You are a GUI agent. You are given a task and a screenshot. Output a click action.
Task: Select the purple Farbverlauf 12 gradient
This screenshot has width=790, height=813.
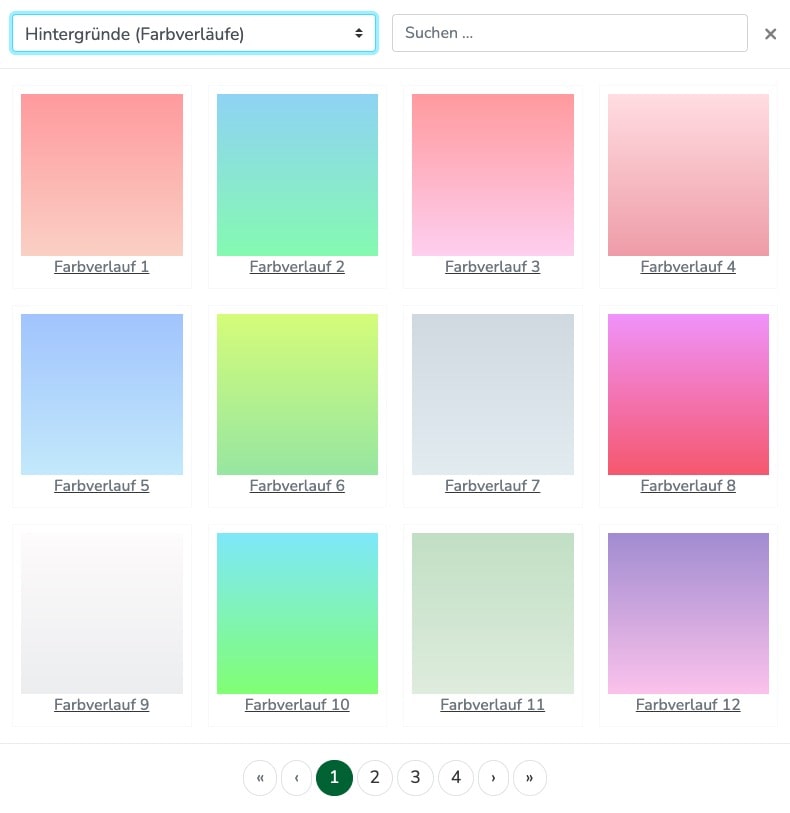688,612
